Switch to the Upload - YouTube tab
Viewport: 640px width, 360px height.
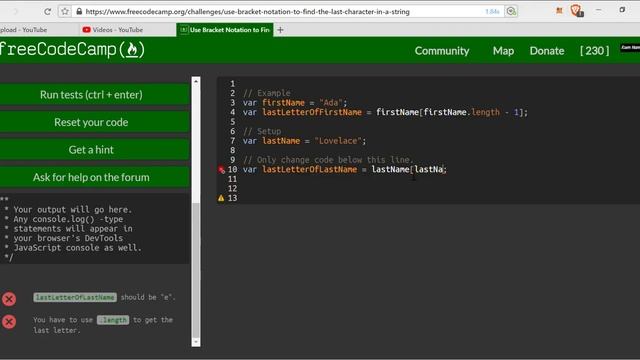tap(23, 30)
